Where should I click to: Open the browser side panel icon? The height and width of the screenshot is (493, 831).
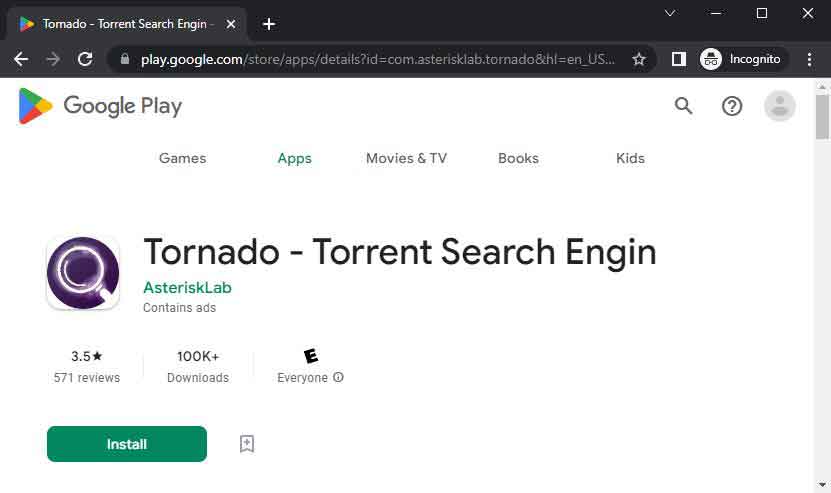(678, 59)
